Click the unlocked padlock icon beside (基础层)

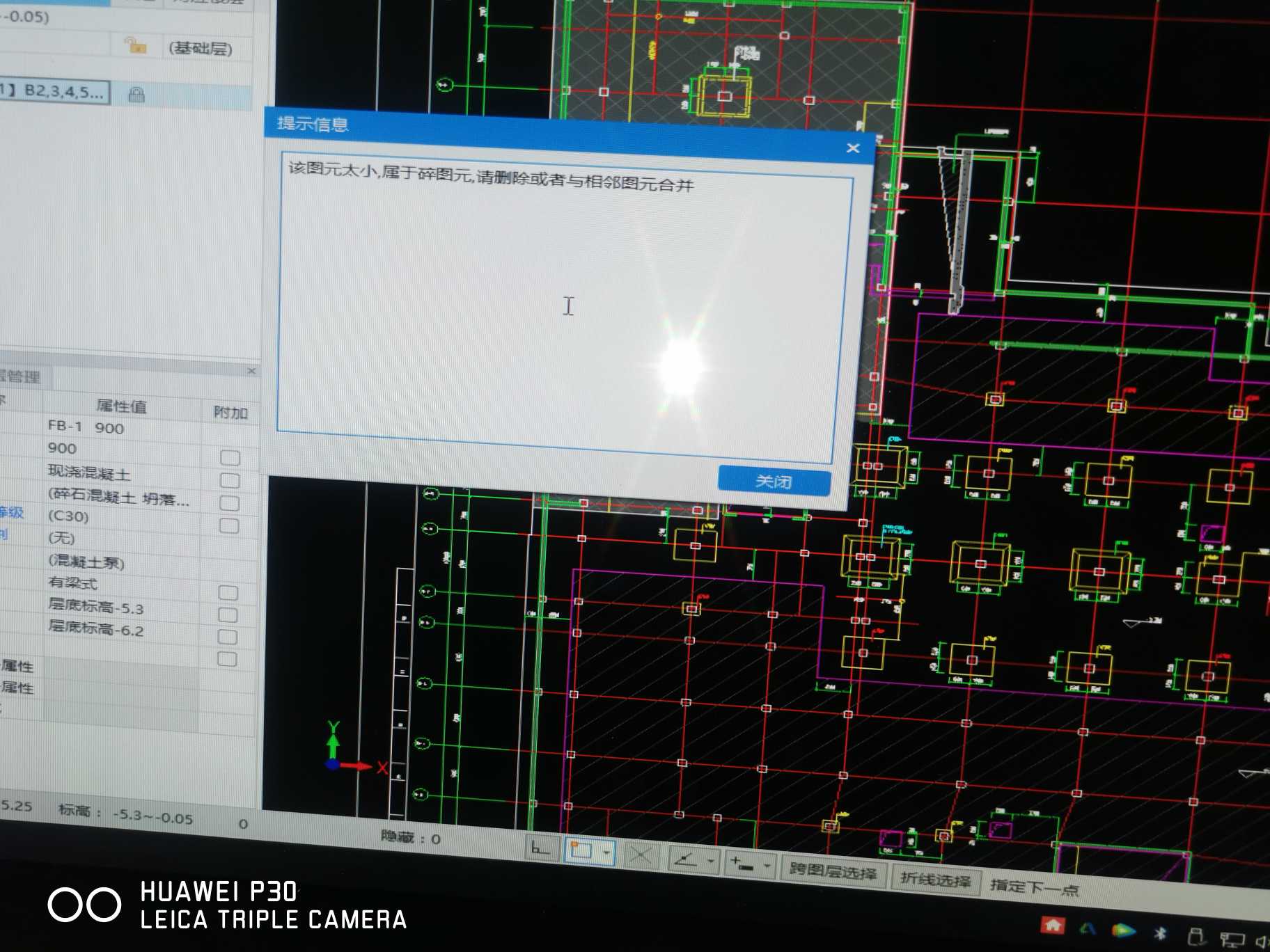(135, 45)
